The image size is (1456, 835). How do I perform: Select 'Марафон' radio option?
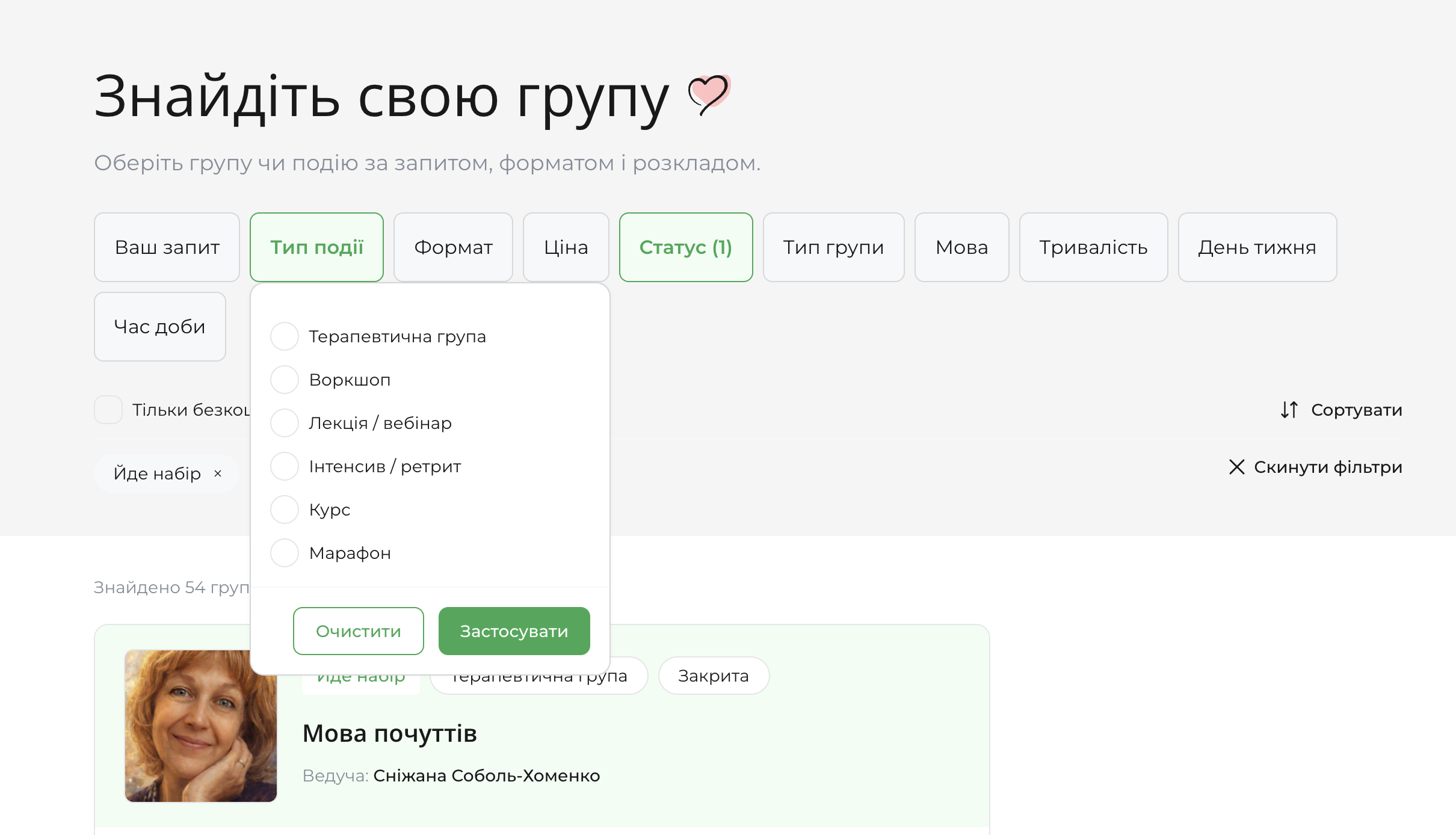click(285, 553)
